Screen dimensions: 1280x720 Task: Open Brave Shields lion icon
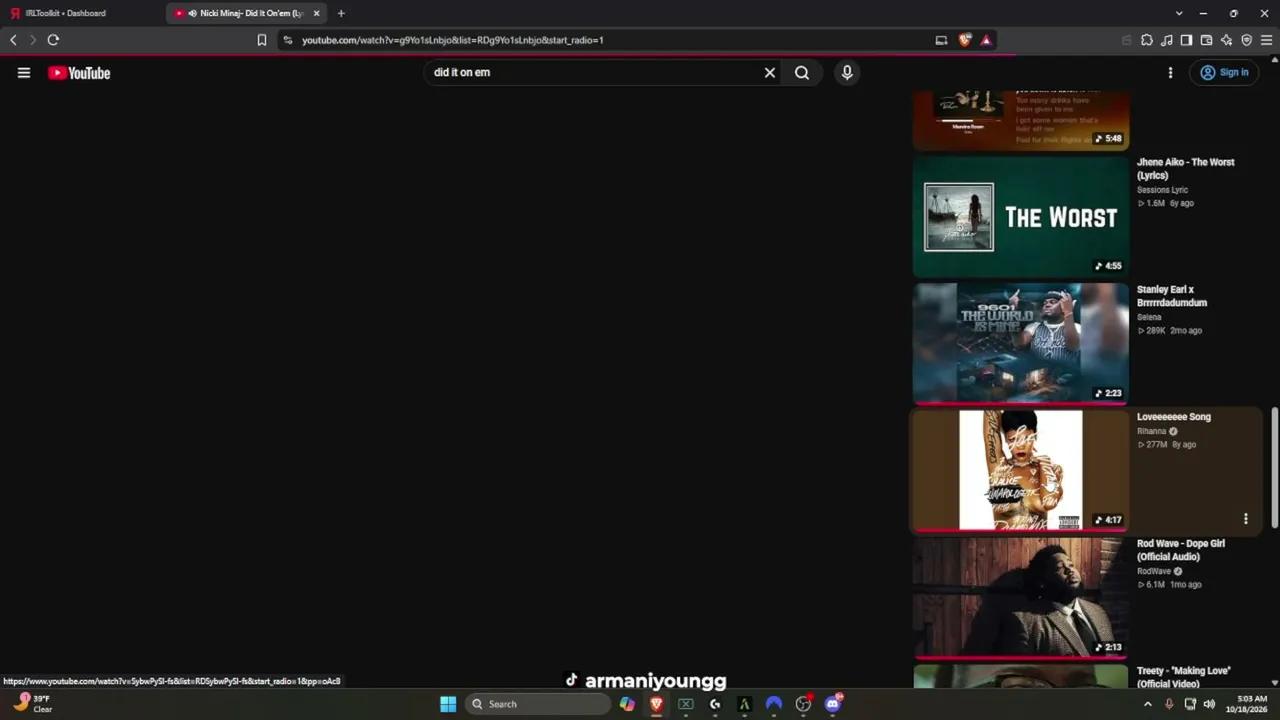tap(964, 40)
